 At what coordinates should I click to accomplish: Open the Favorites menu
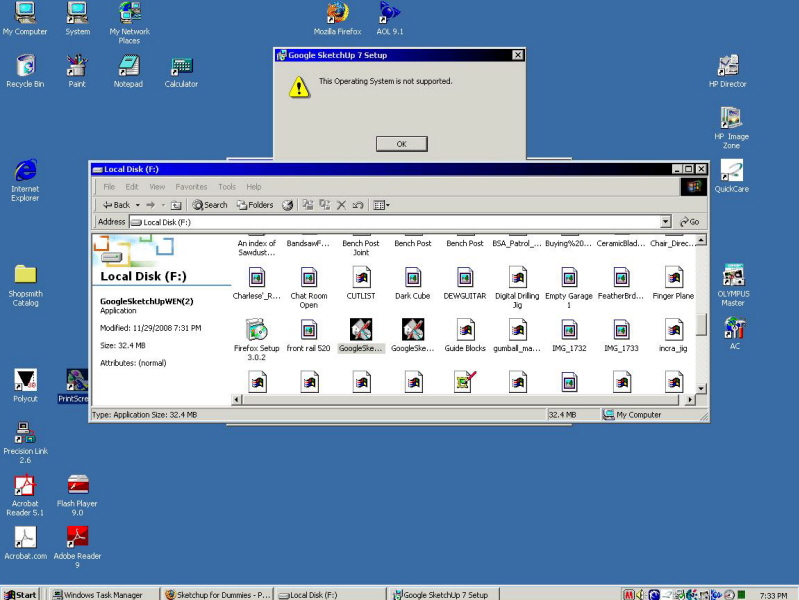191,187
